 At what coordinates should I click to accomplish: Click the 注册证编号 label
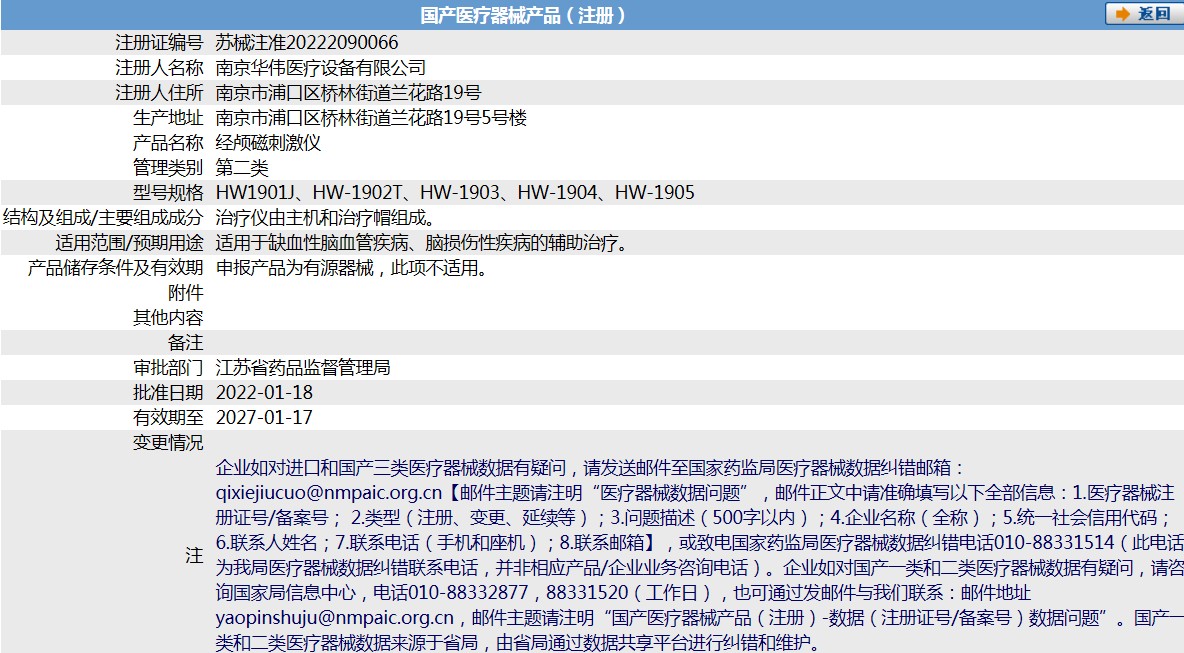click(159, 43)
